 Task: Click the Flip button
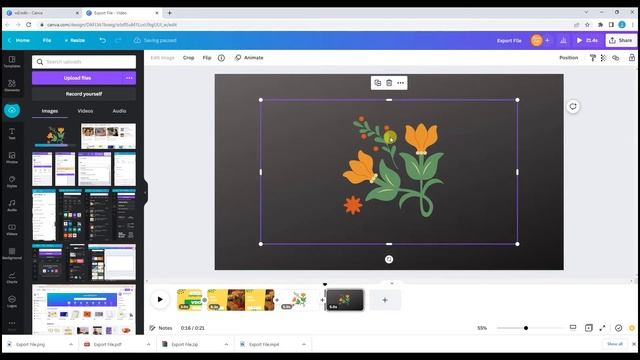[x=207, y=58]
